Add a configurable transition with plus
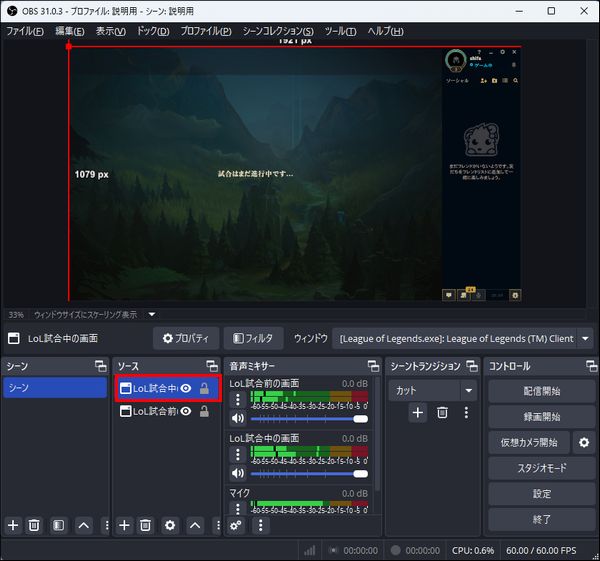This screenshot has height=561, width=600. (418, 413)
